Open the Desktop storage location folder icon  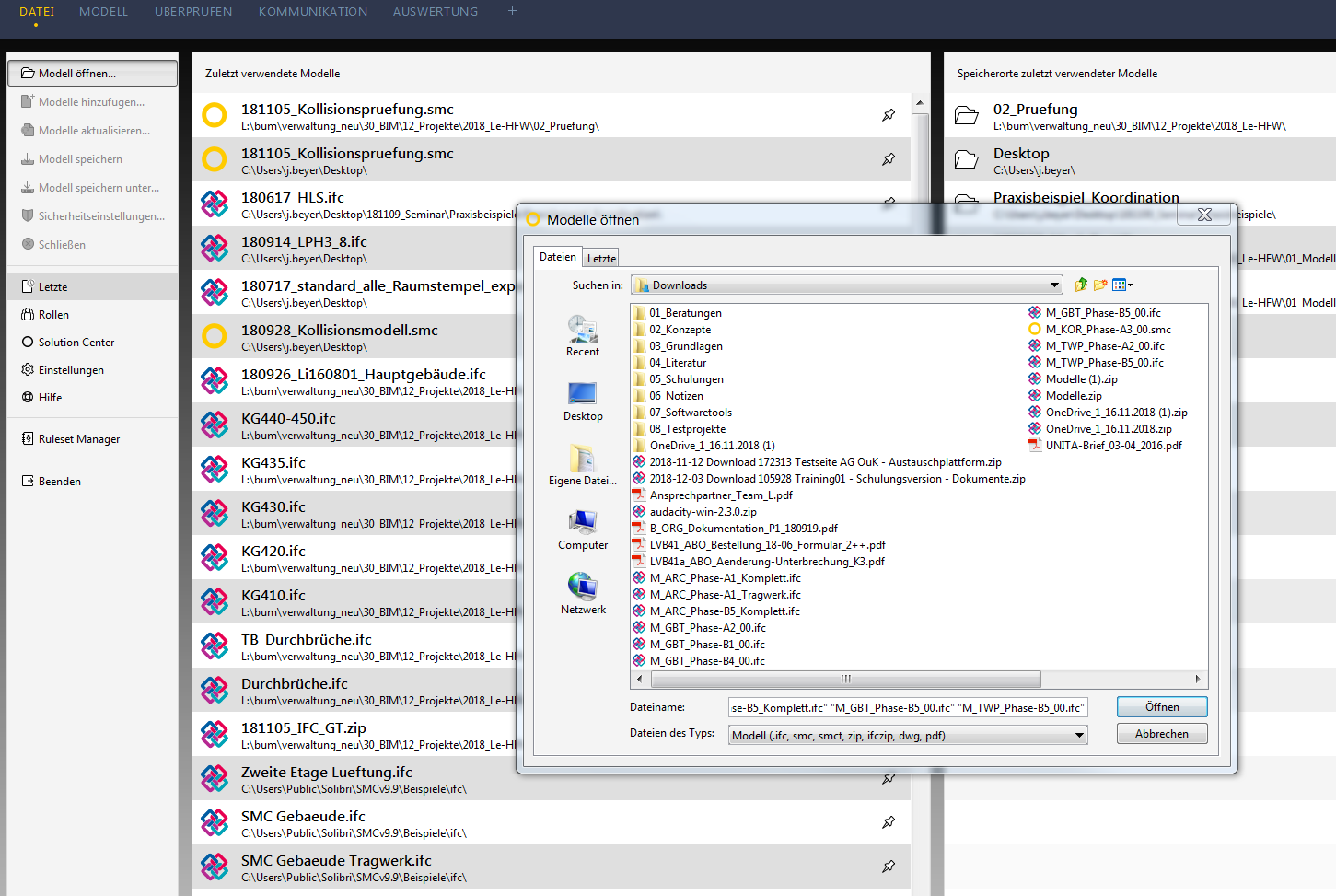coord(966,159)
